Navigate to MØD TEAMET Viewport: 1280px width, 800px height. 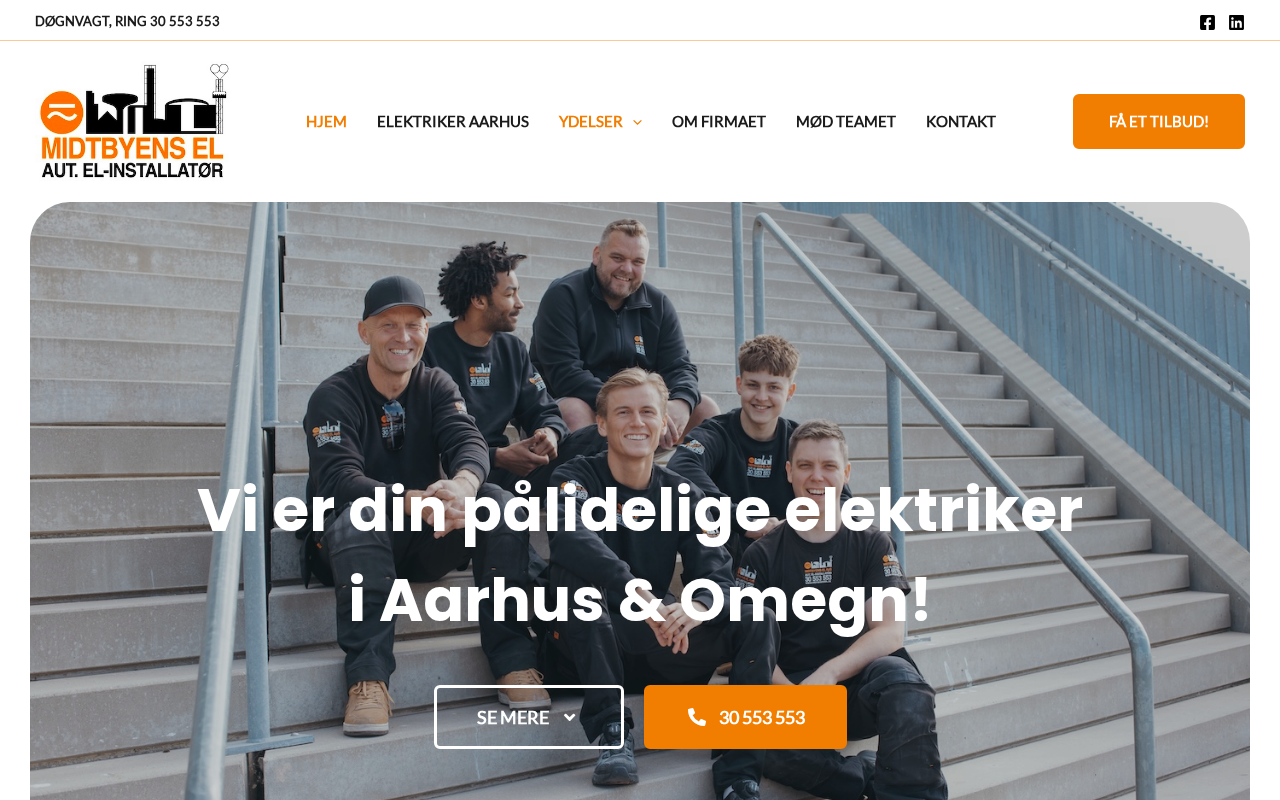pyautogui.click(x=846, y=121)
